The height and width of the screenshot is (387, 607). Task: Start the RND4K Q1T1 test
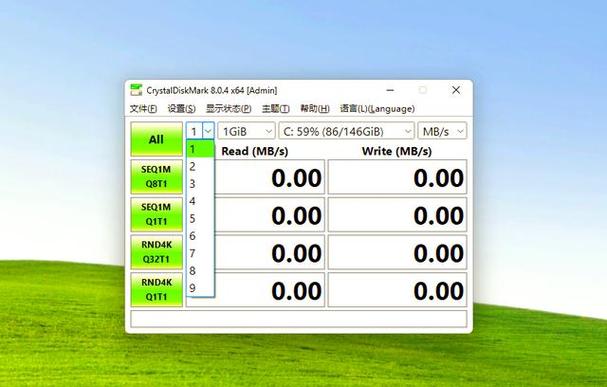[x=156, y=289]
